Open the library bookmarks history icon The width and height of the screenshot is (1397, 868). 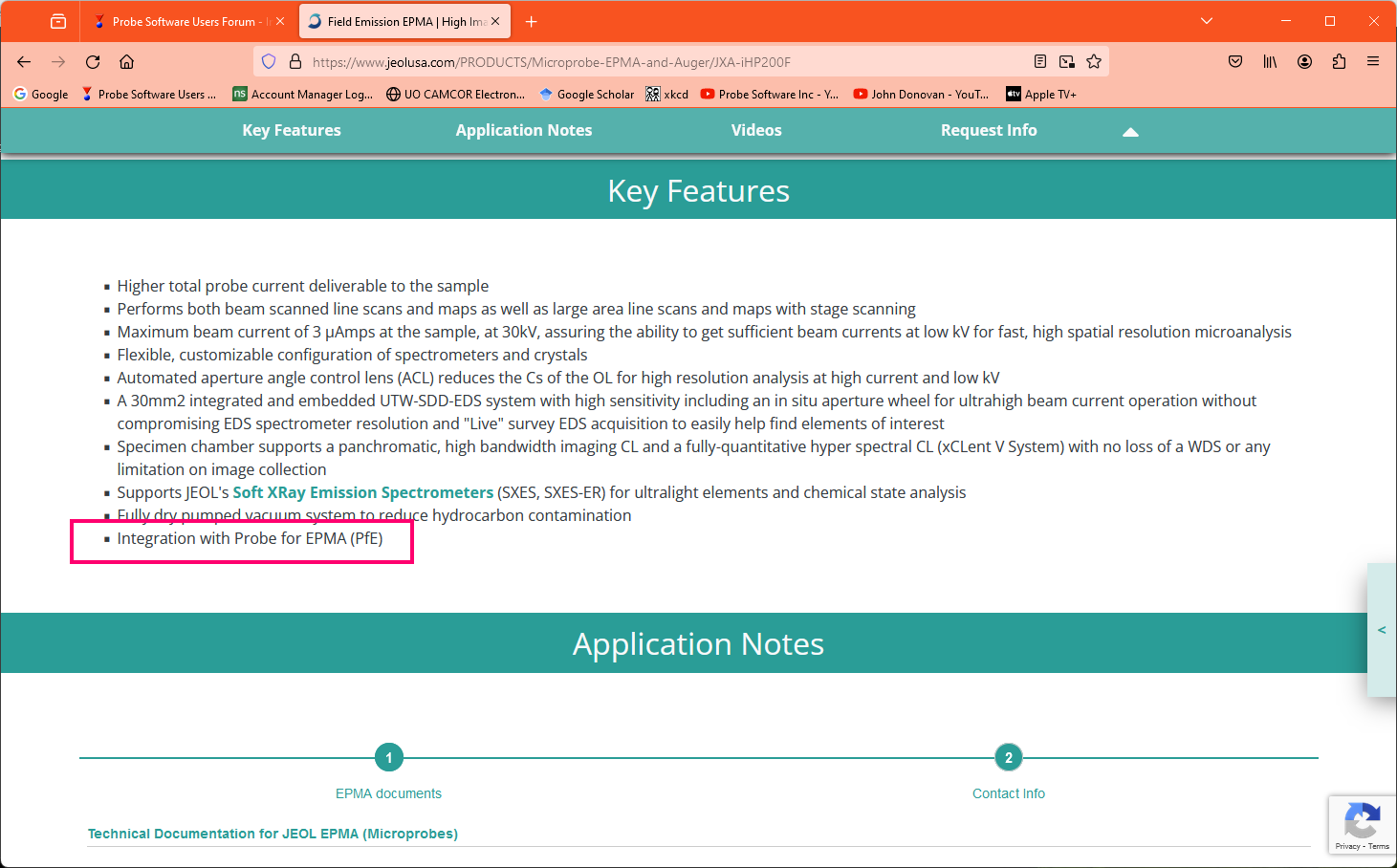pyautogui.click(x=1270, y=62)
